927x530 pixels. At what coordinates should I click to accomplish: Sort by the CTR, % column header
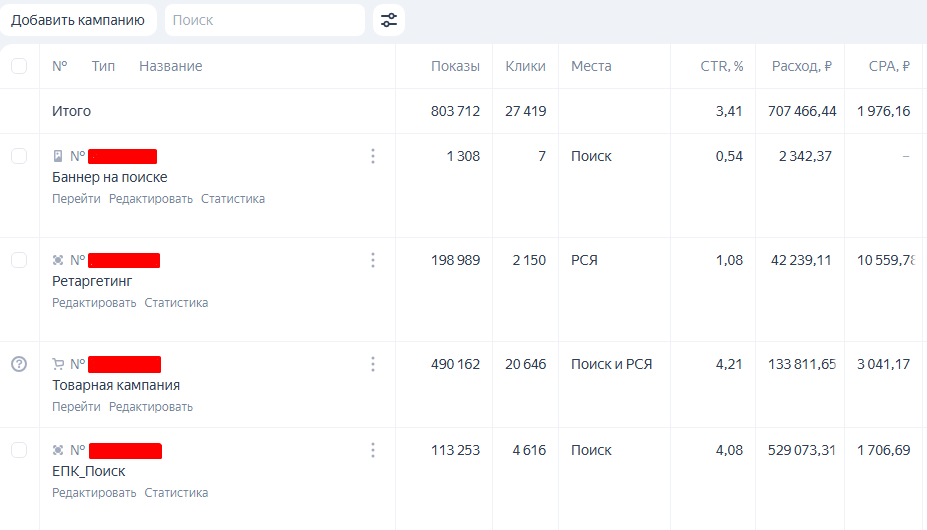(721, 66)
